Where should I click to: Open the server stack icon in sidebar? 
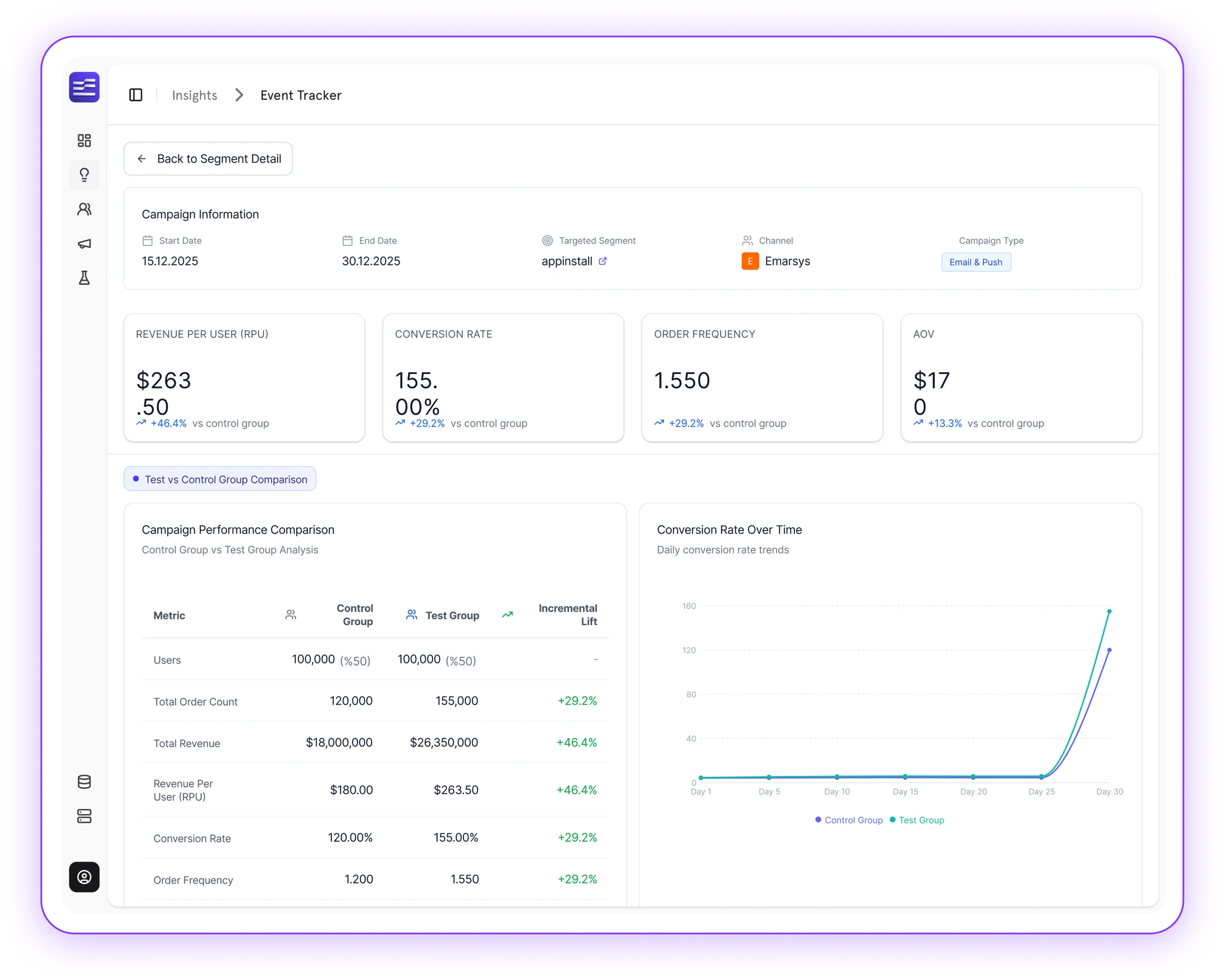click(x=84, y=816)
